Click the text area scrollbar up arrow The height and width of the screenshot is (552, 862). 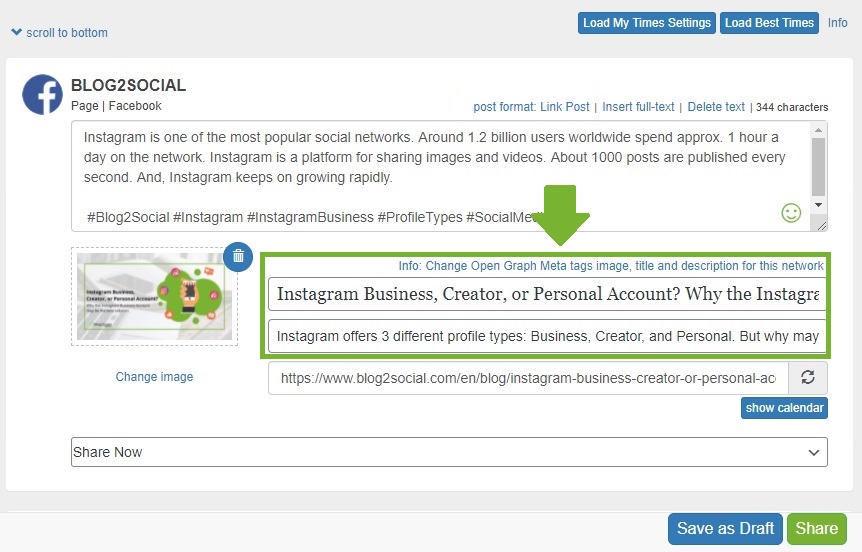click(x=818, y=130)
